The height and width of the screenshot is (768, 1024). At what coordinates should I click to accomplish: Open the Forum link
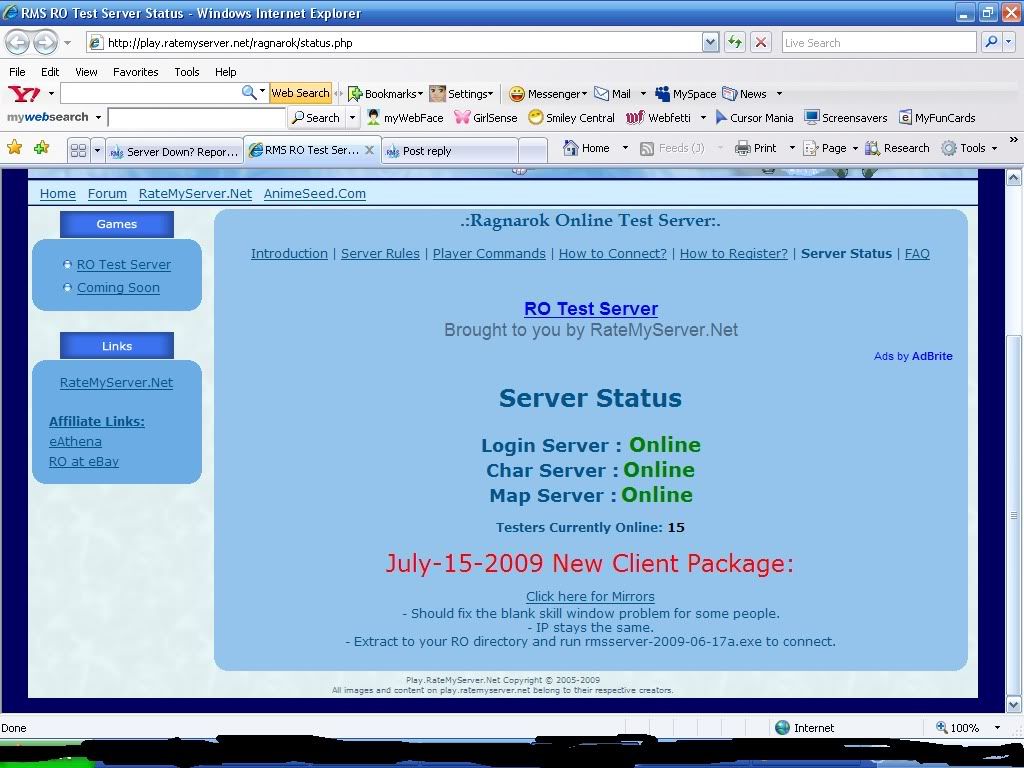pos(107,194)
